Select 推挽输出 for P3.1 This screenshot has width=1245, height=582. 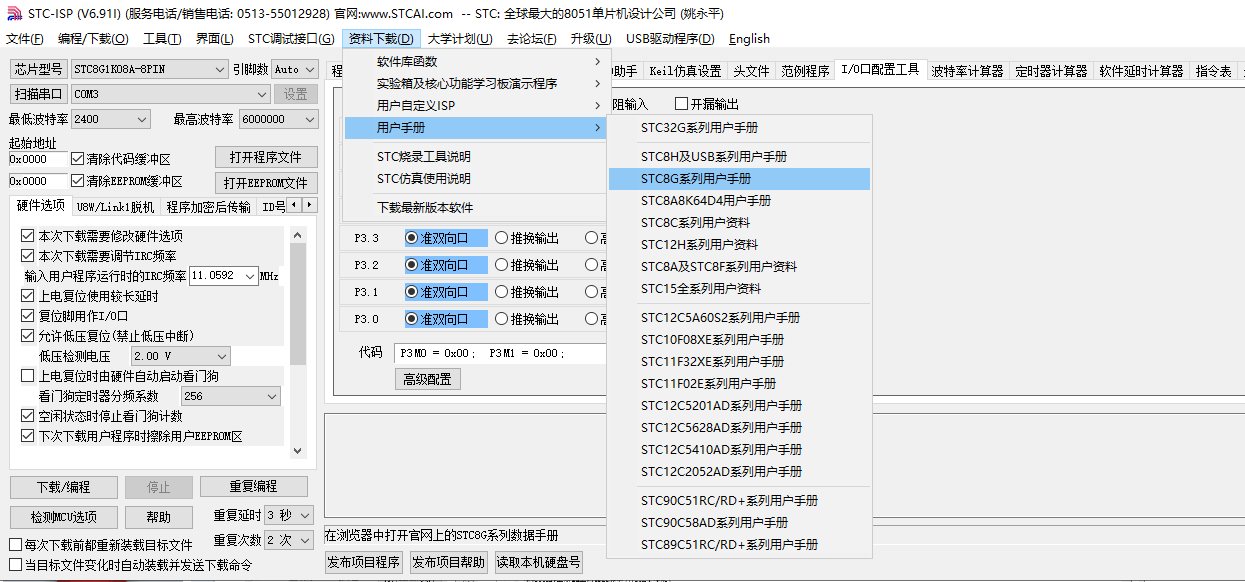[502, 292]
